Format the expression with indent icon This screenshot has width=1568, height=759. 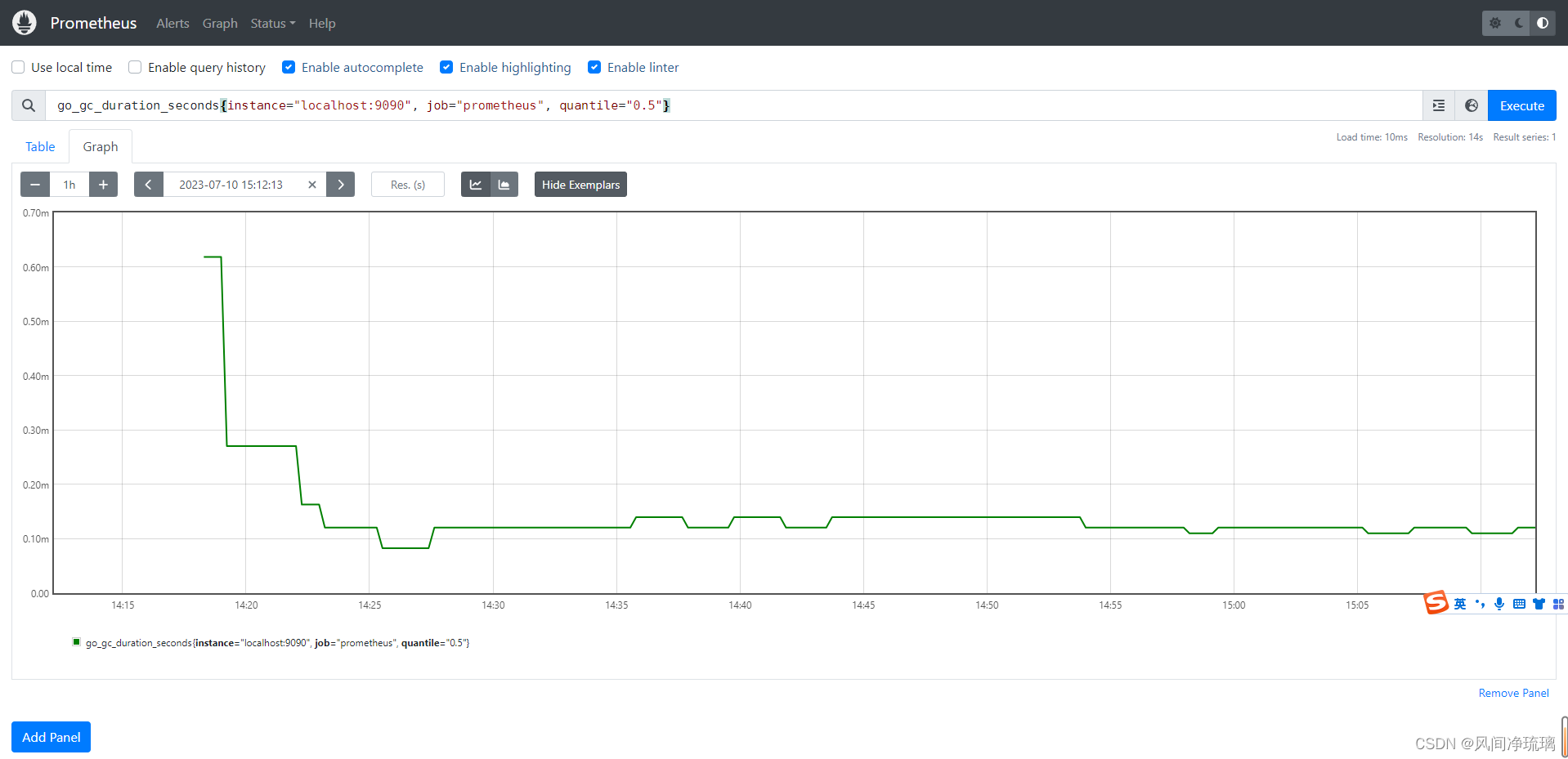1439,105
